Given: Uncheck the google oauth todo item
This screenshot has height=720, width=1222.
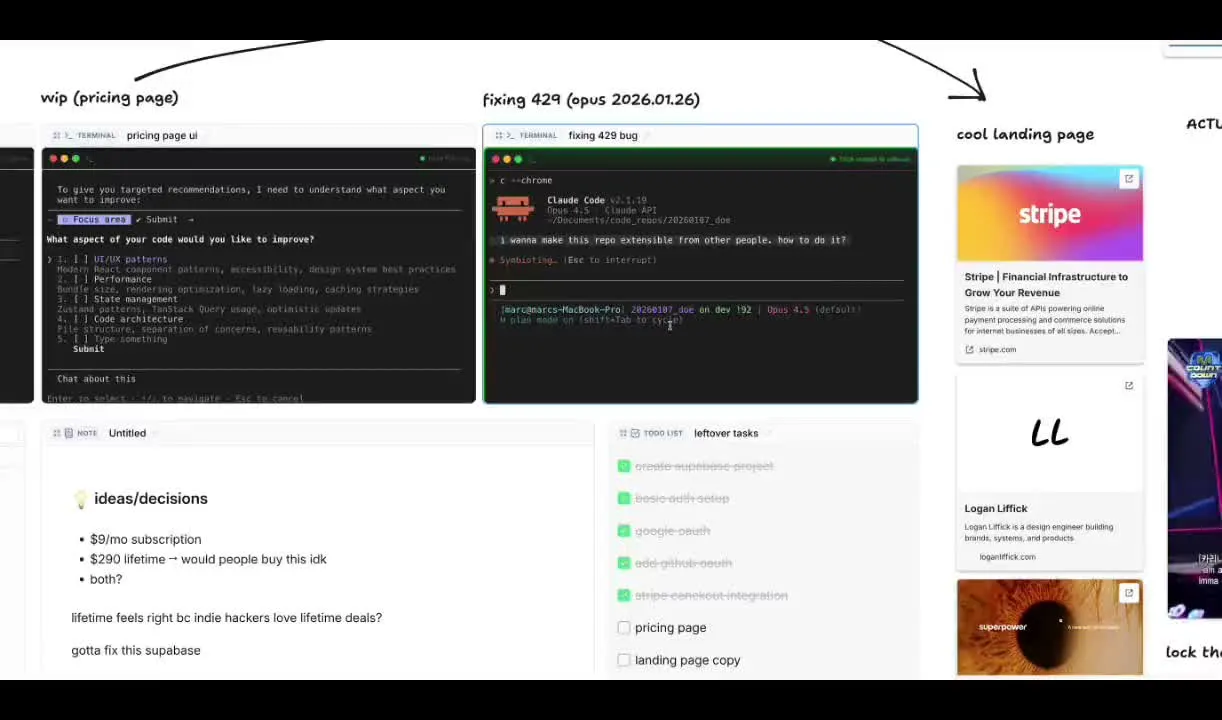Looking at the screenshot, I should (x=624, y=531).
